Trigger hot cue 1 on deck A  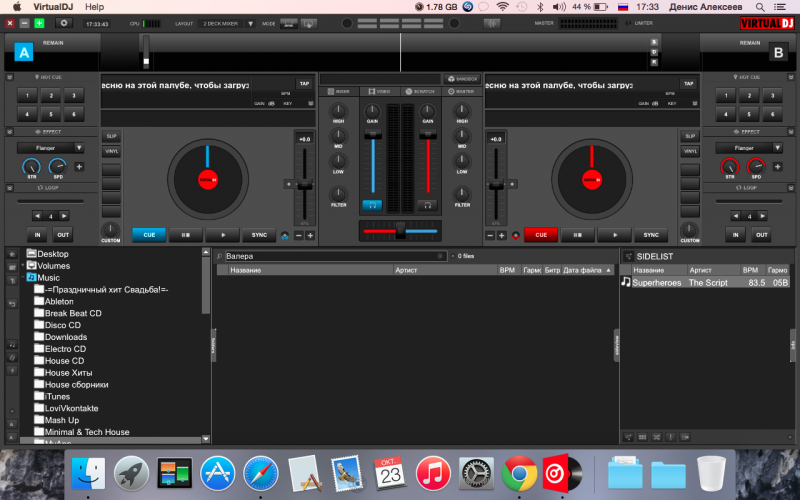pos(28,95)
